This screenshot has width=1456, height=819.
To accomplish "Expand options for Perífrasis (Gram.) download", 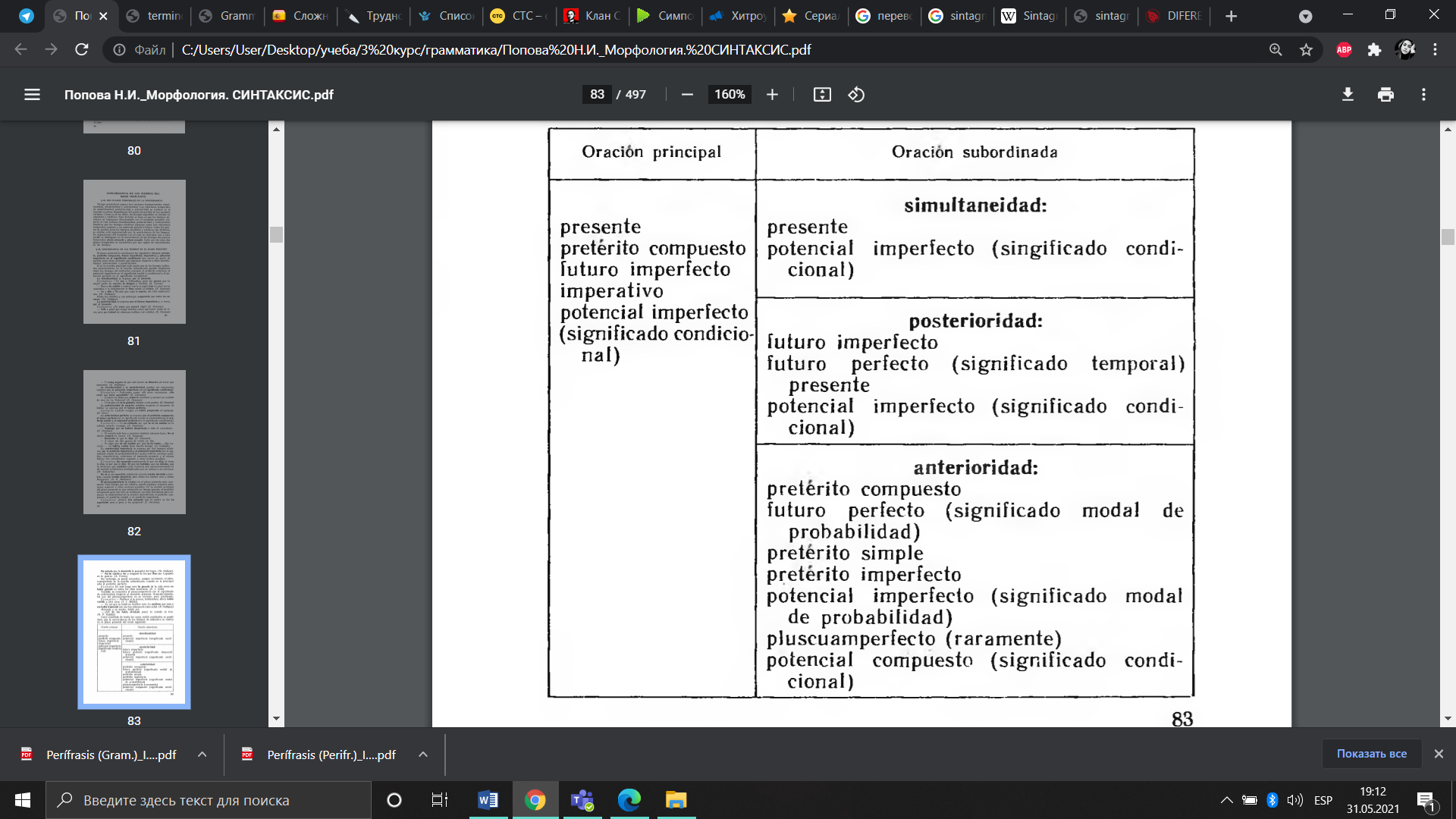I will pyautogui.click(x=202, y=755).
